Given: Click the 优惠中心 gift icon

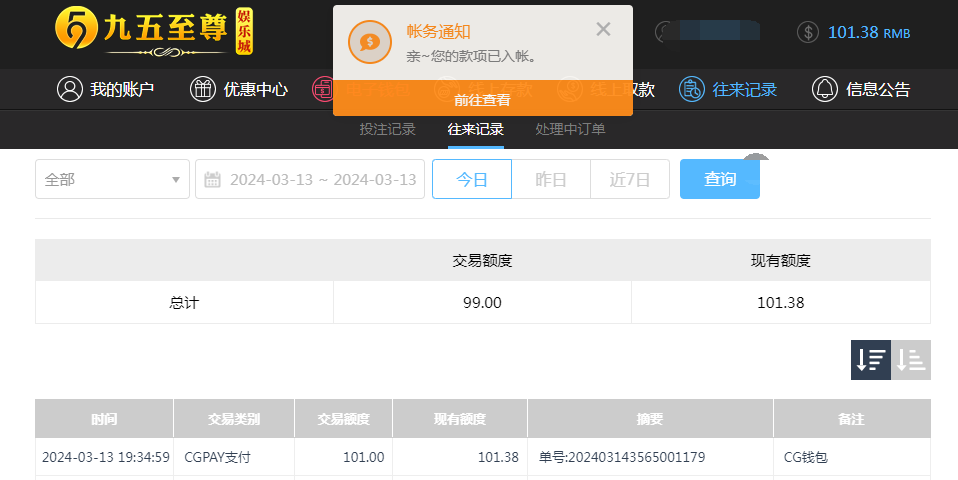Looking at the screenshot, I should click(x=202, y=89).
